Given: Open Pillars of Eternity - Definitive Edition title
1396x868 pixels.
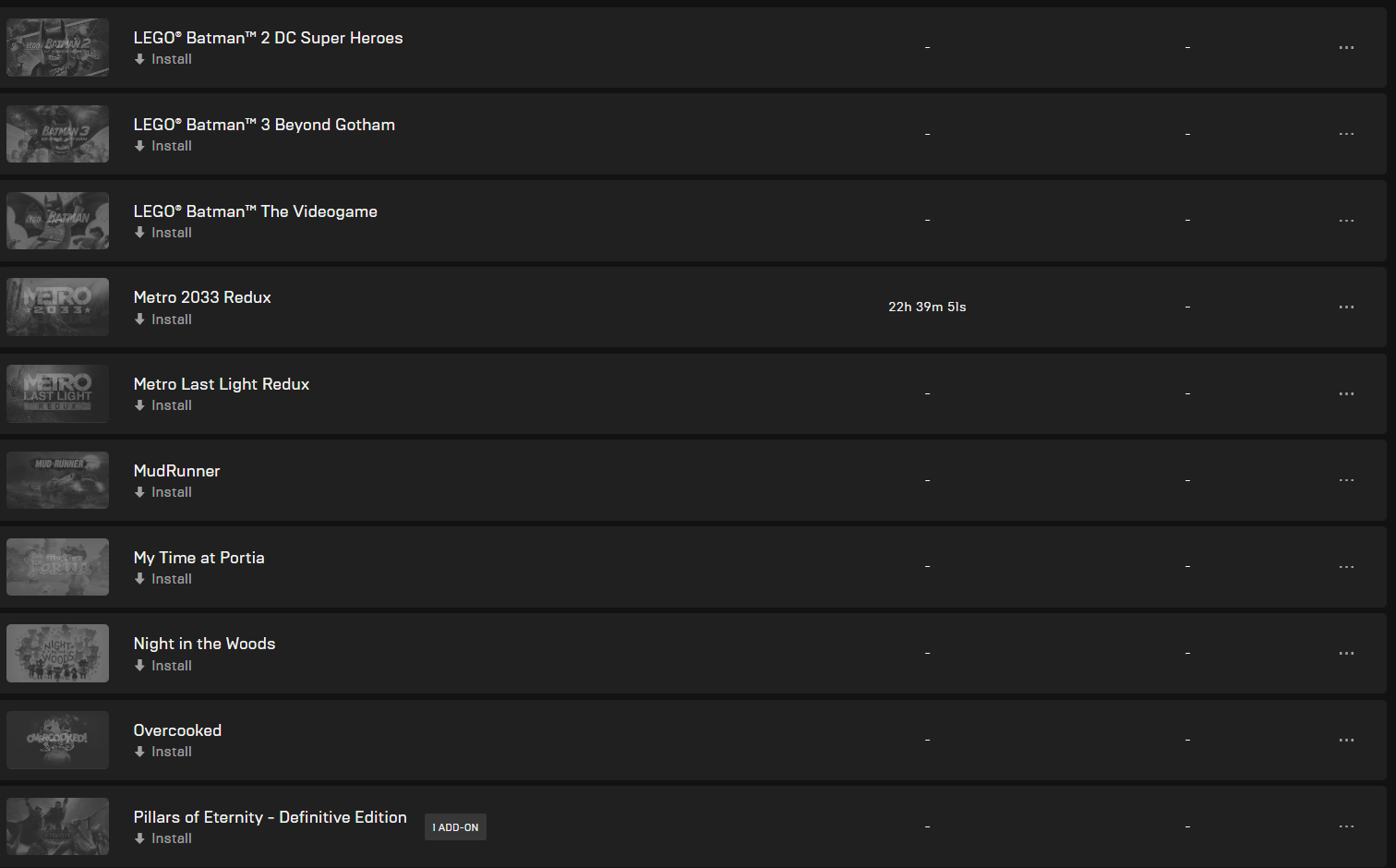Looking at the screenshot, I should 270,817.
